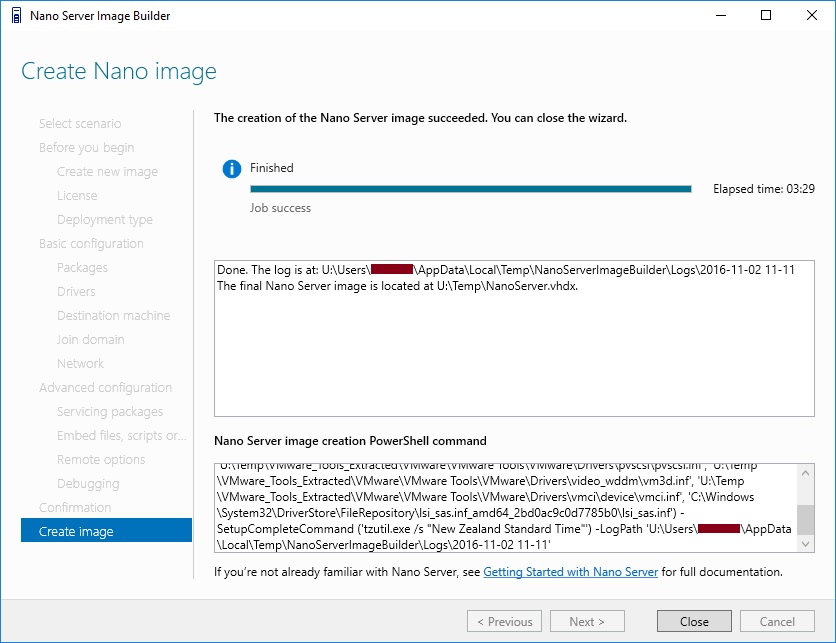Click the 'creation of the Nano Server image succeeded' message
This screenshot has width=836, height=643.
click(420, 118)
